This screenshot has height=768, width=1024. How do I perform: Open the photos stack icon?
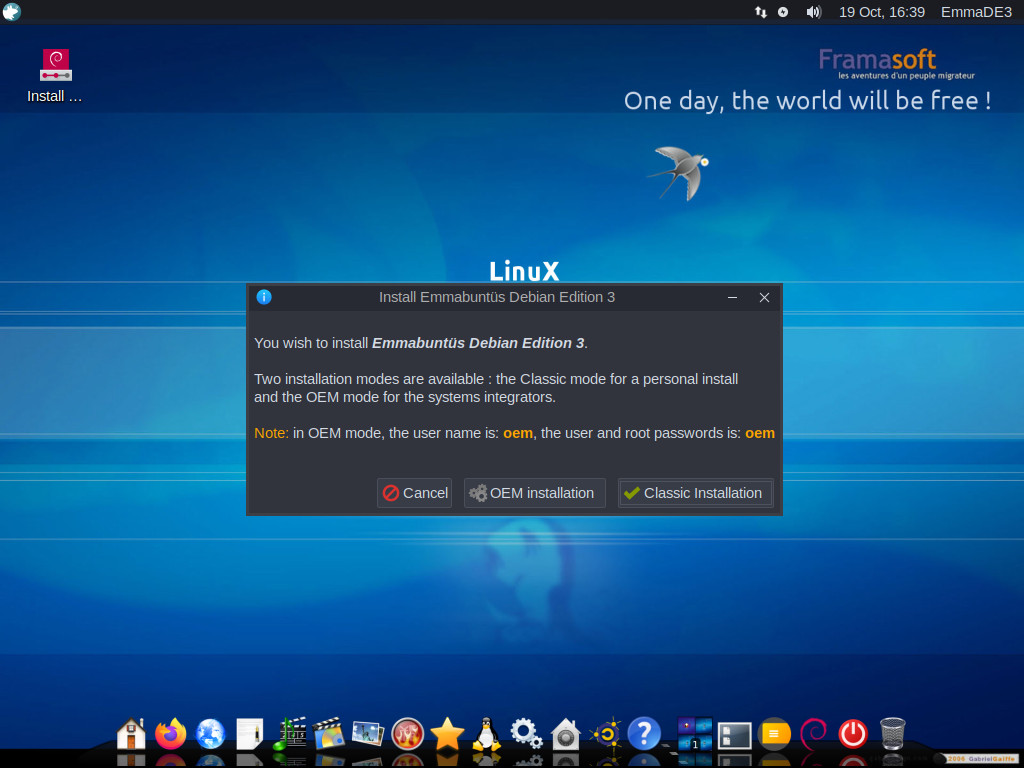[368, 733]
